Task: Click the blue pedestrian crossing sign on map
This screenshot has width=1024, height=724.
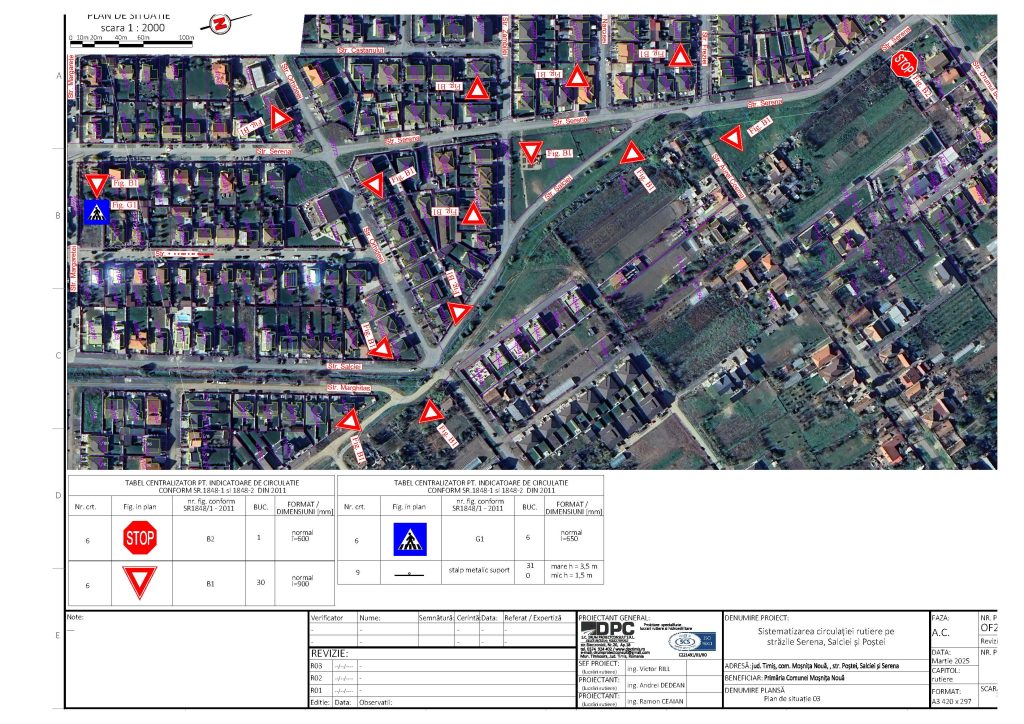Action: point(97,211)
